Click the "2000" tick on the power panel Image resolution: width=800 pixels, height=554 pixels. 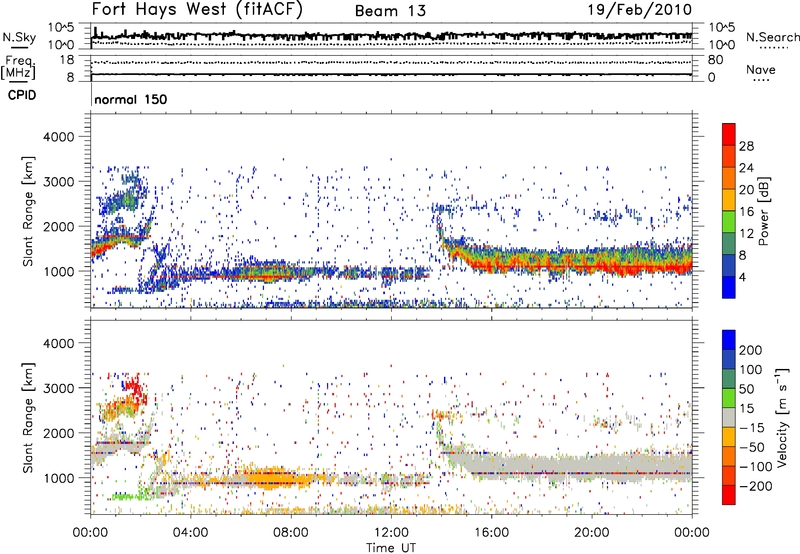click(58, 226)
